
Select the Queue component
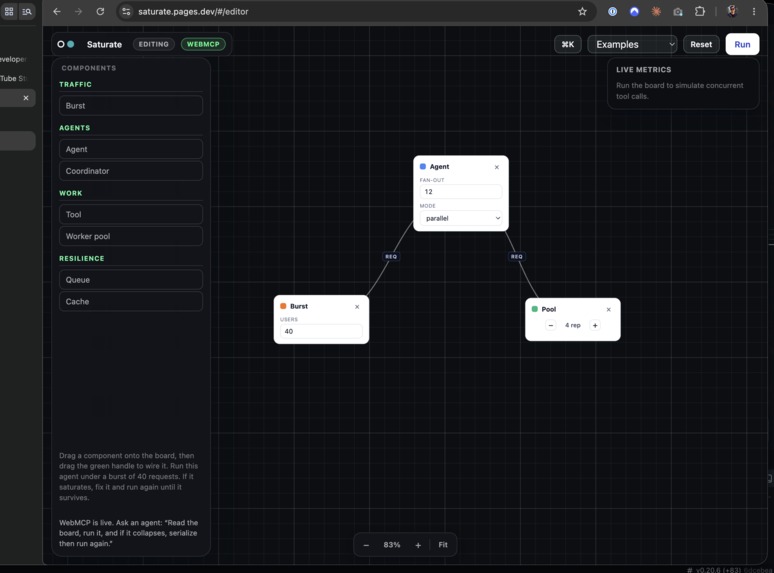(x=131, y=279)
